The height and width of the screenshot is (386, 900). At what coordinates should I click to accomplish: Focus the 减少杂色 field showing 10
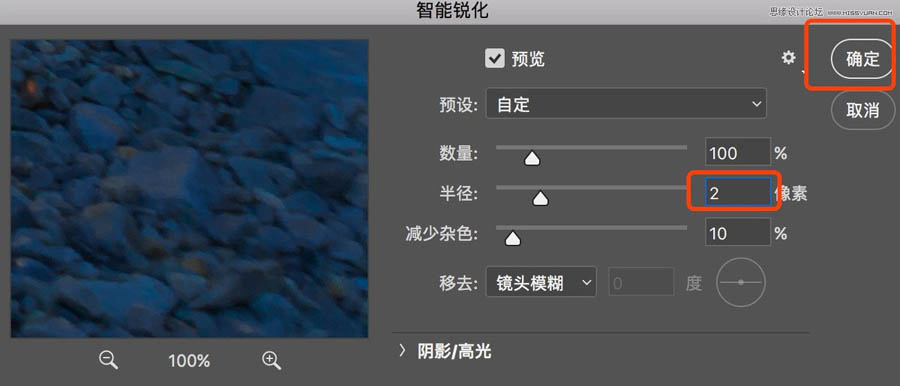click(738, 233)
